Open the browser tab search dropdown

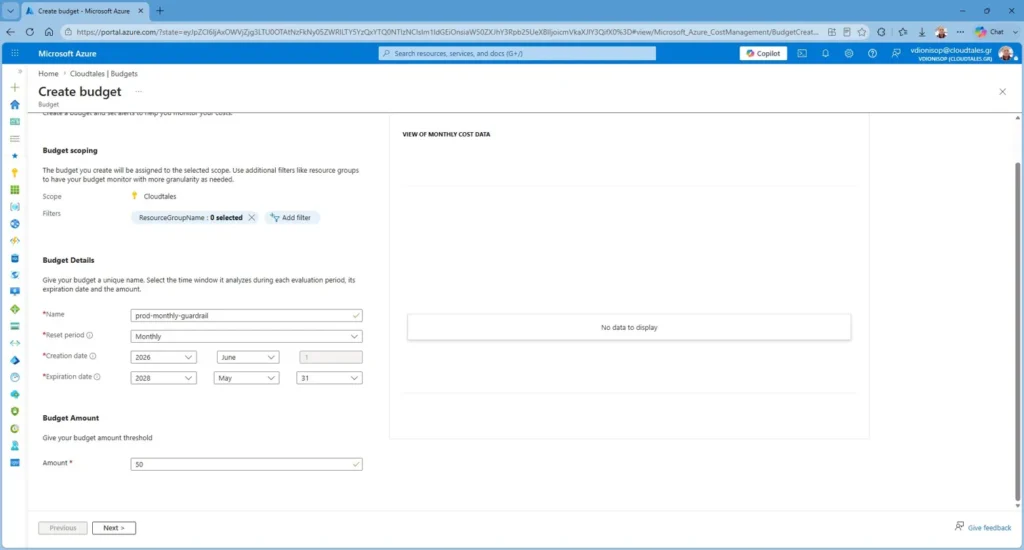coord(10,10)
